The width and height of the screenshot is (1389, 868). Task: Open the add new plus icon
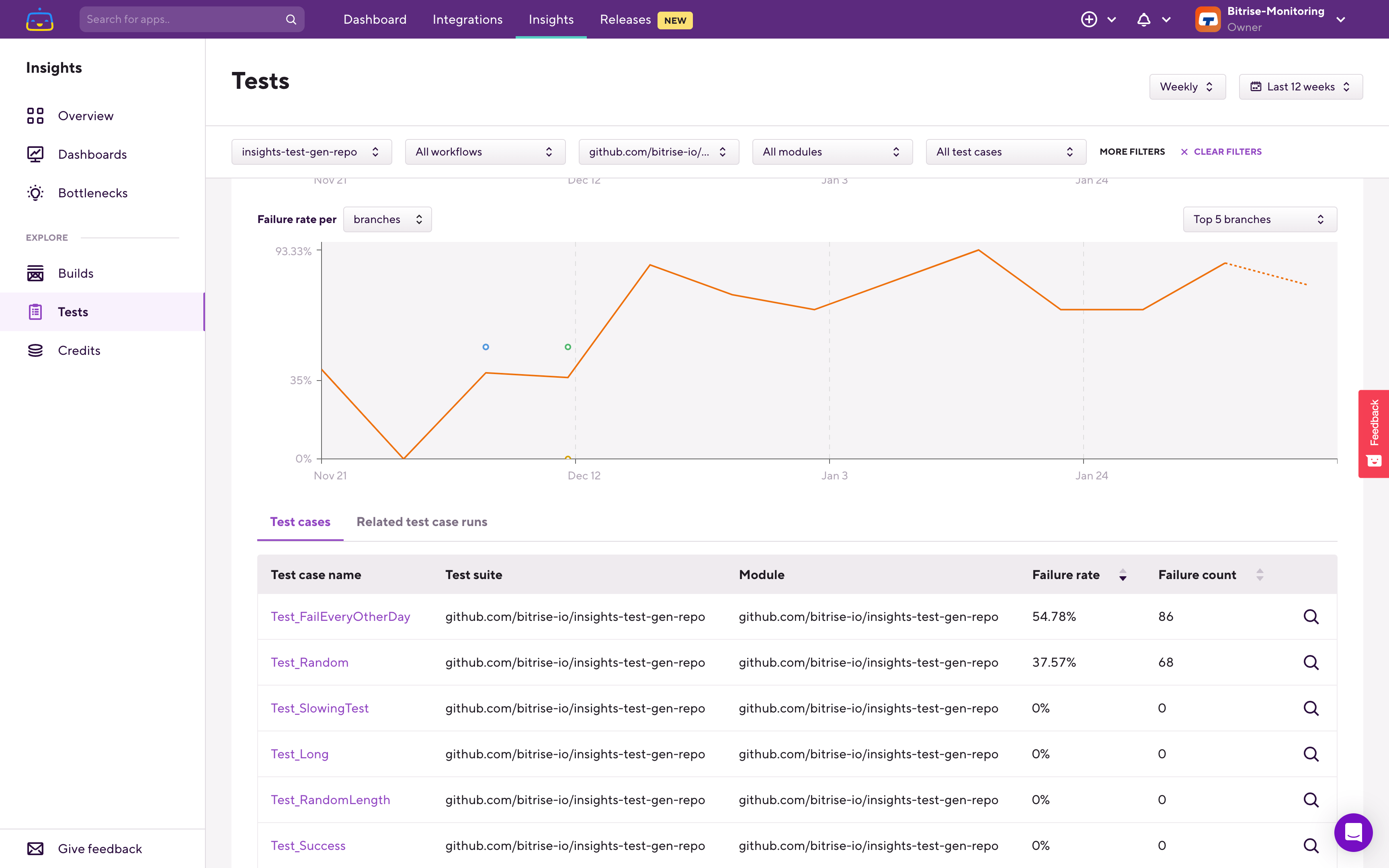coord(1089,20)
